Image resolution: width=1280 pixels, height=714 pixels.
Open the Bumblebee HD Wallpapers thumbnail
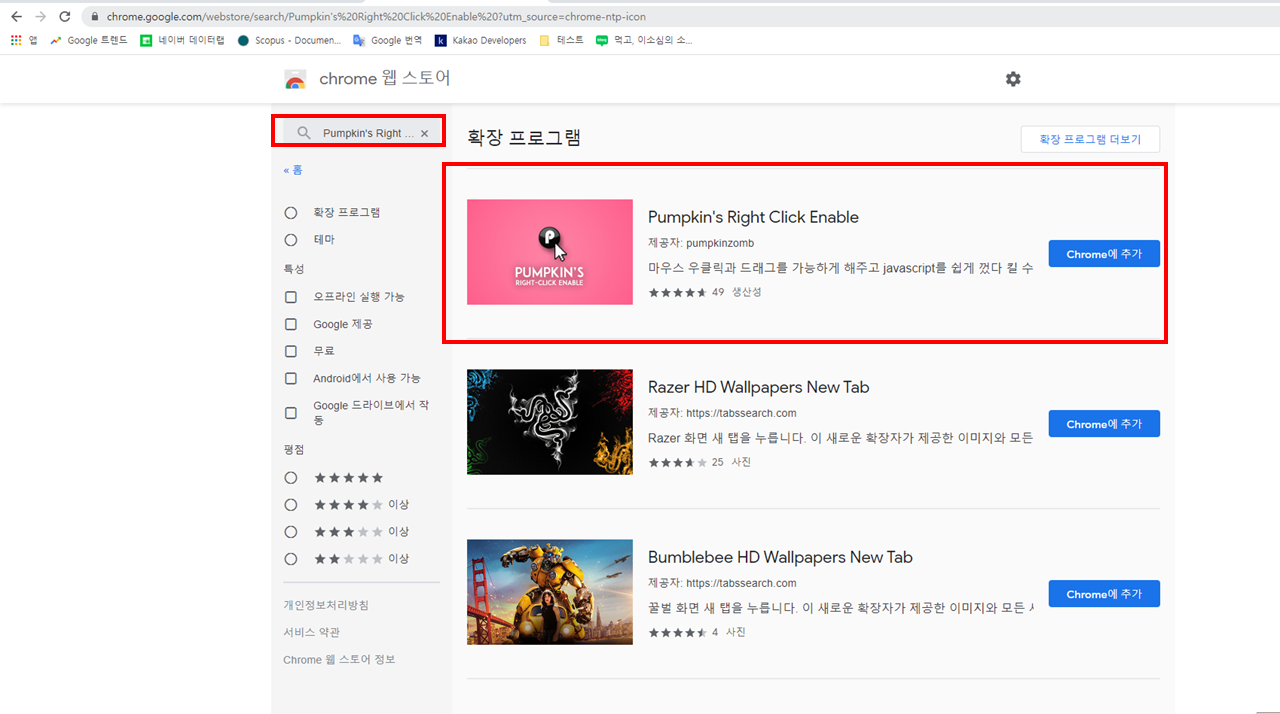550,592
